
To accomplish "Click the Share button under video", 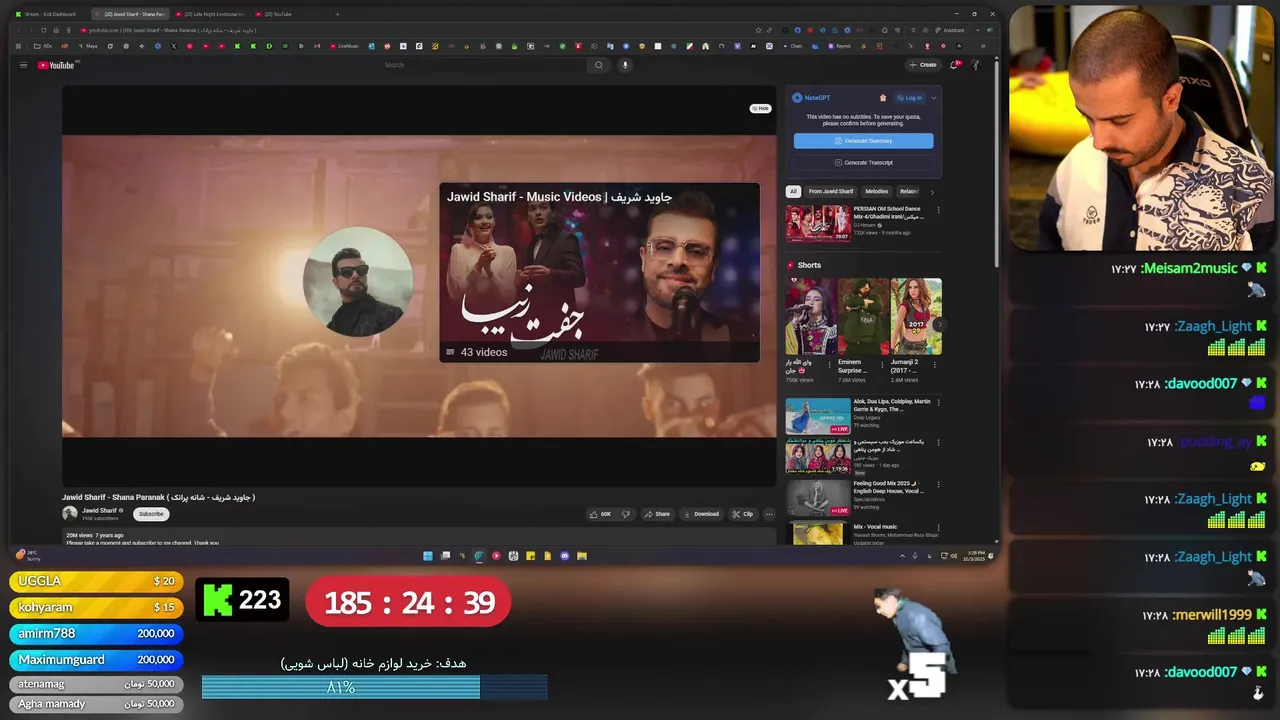I will pyautogui.click(x=656, y=514).
